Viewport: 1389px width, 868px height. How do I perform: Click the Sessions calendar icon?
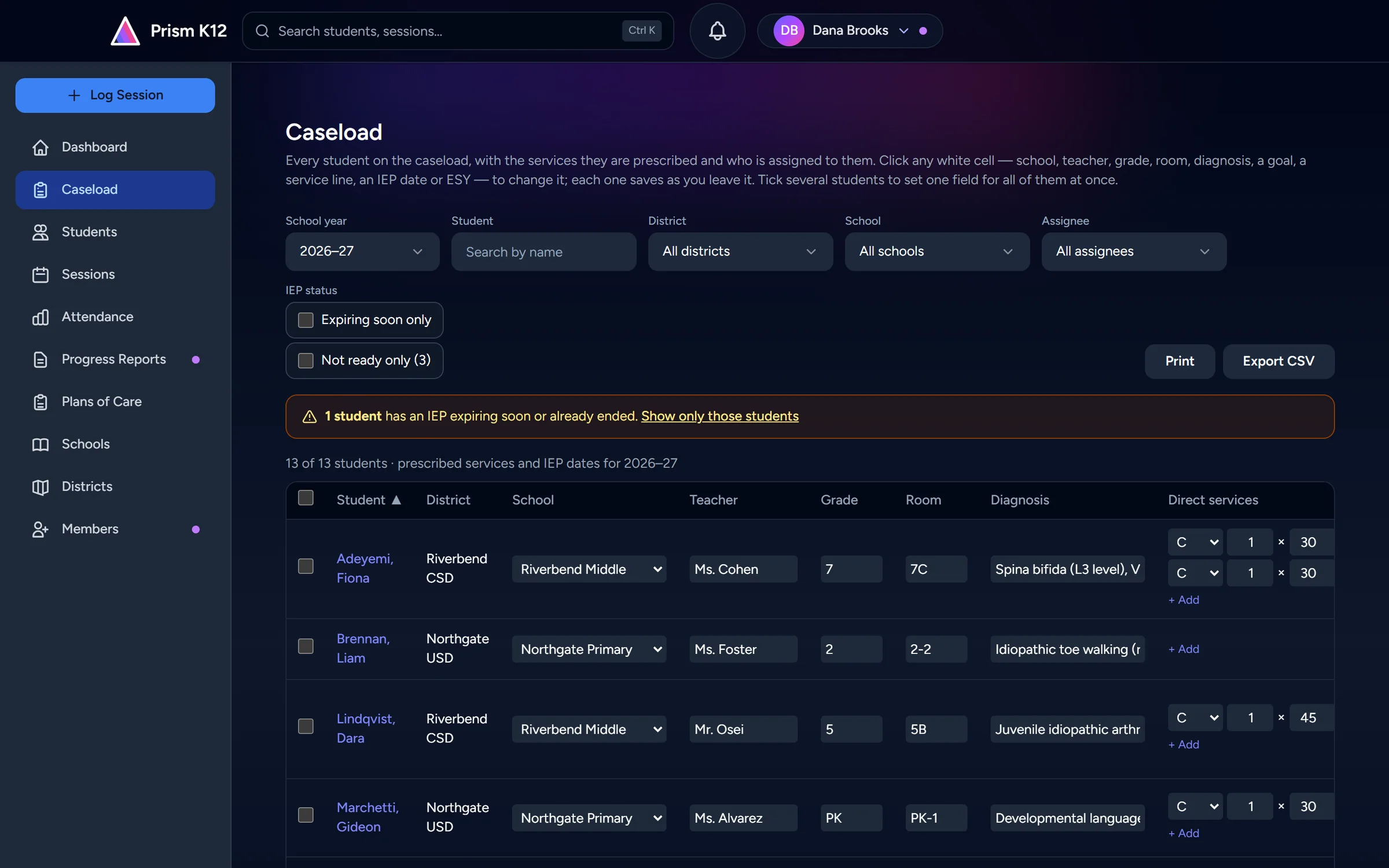click(41, 274)
